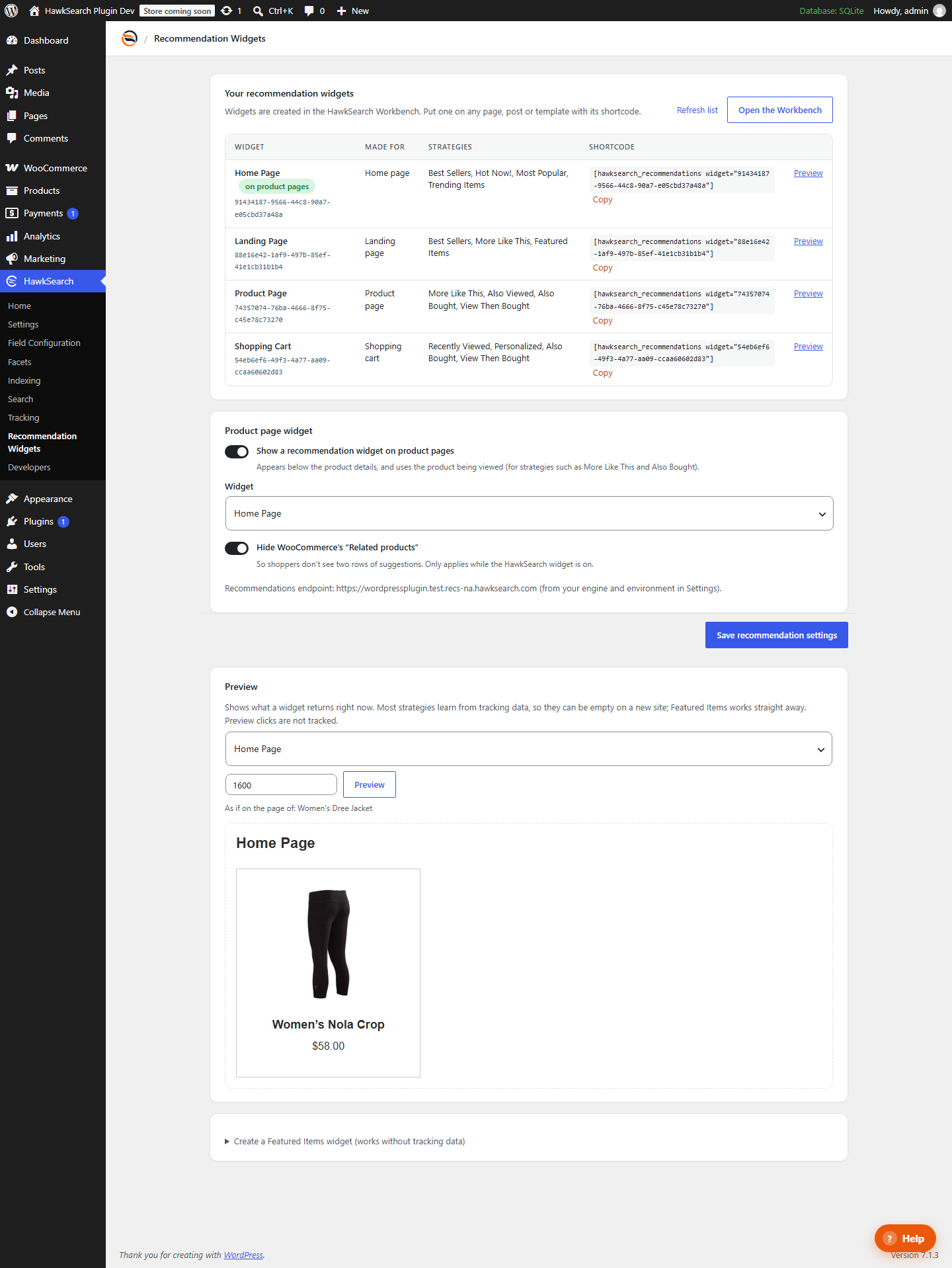The width and height of the screenshot is (952, 1268).
Task: Click the Collapse Menu arrow icon
Action: pyautogui.click(x=12, y=612)
